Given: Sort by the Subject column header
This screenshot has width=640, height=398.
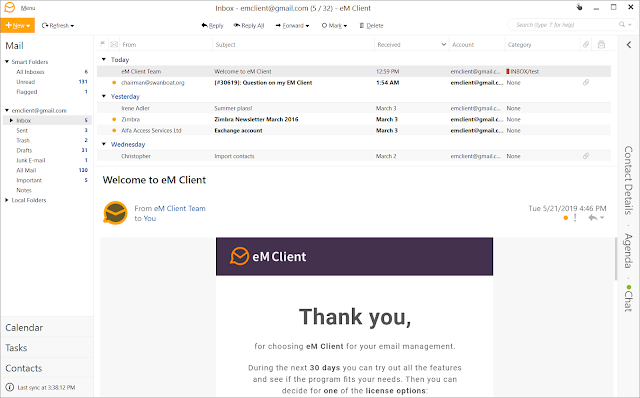Looking at the screenshot, I should 225,44.
